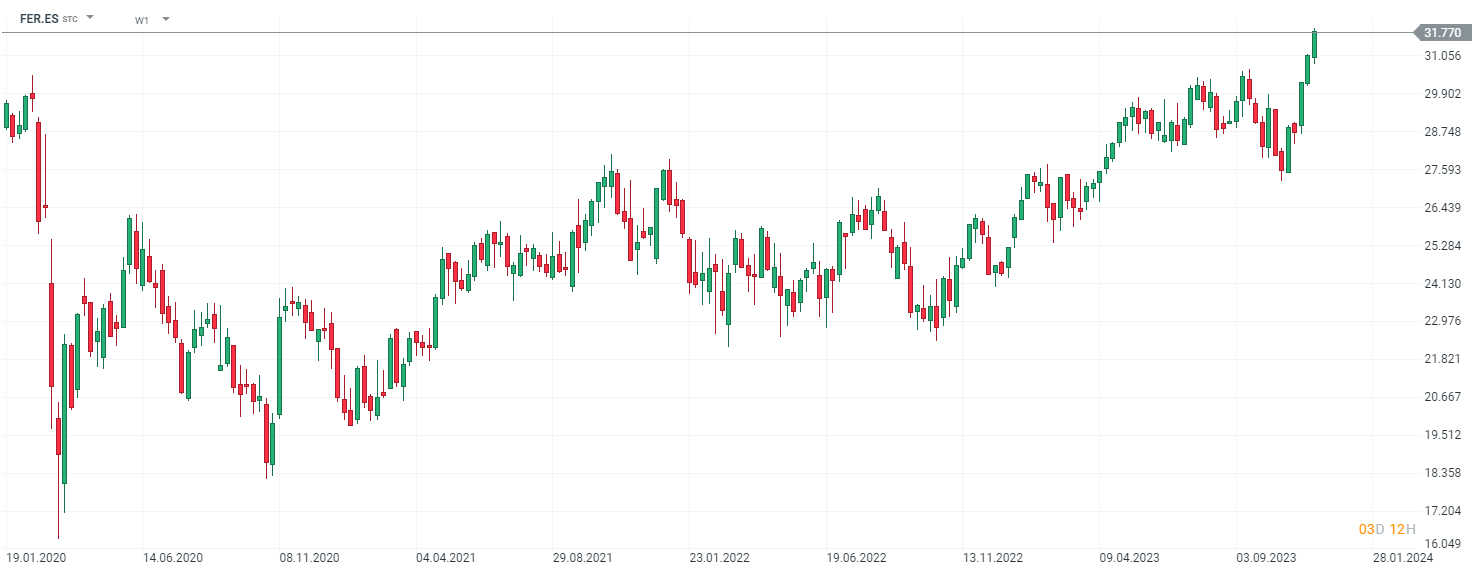
Task: Click the 31.056 price axis label
Action: (1443, 56)
